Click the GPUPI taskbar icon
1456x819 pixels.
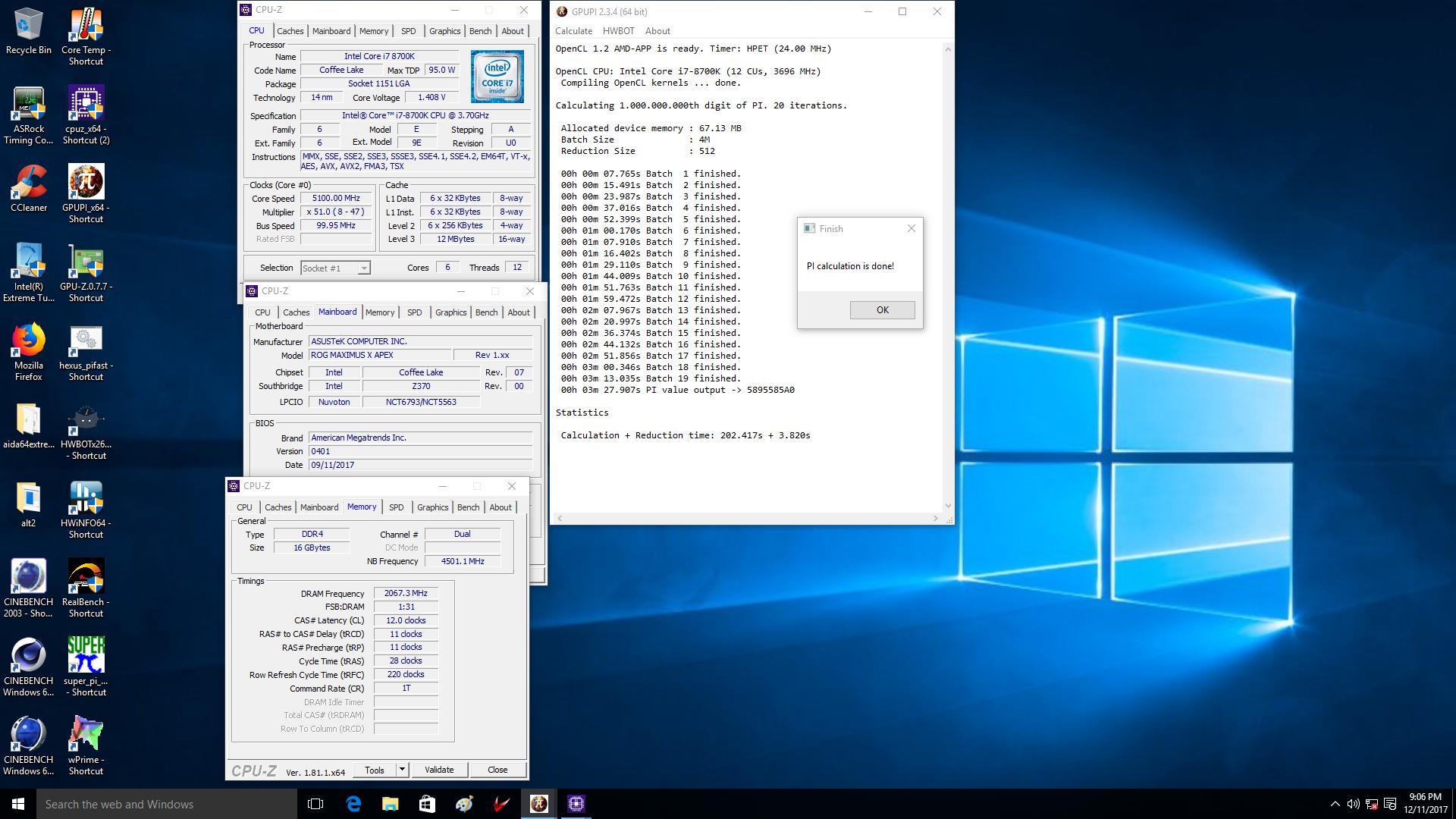click(x=539, y=804)
